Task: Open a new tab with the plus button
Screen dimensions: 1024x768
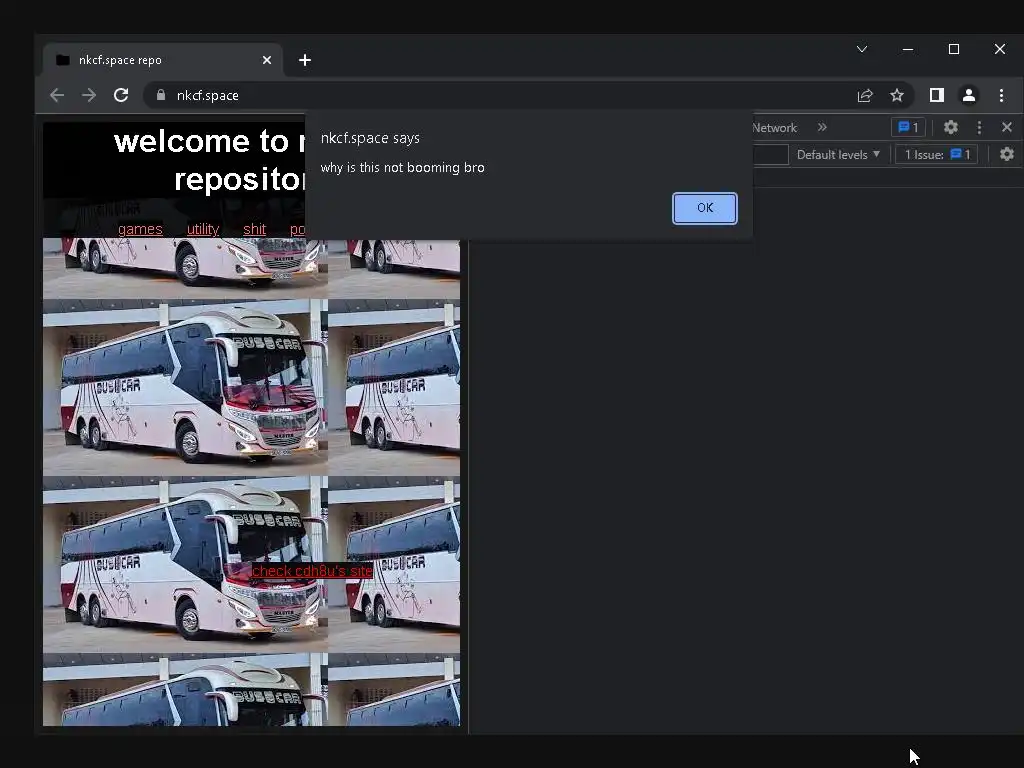Action: pos(304,60)
